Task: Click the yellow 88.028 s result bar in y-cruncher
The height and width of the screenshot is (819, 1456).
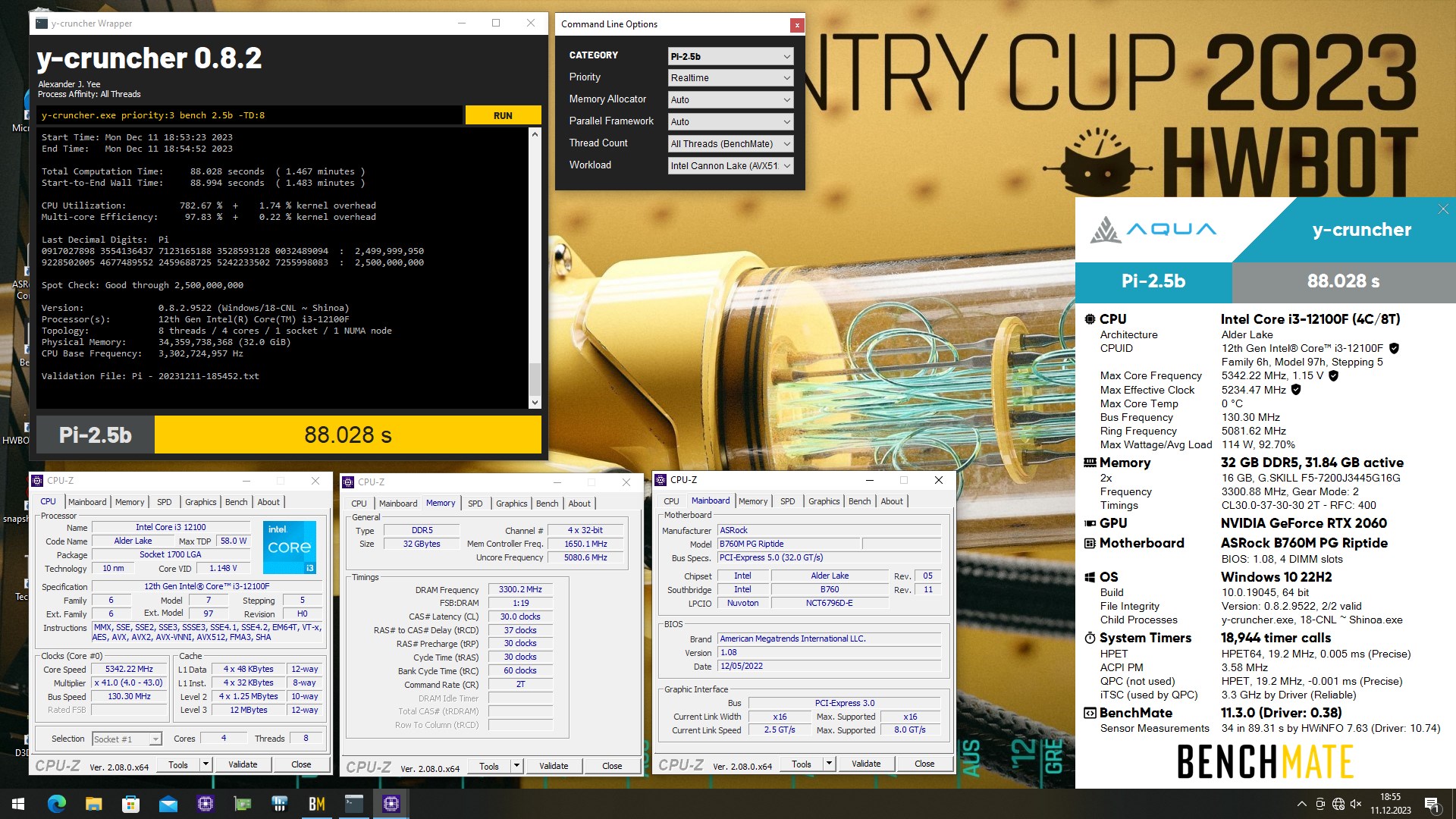Action: [348, 435]
